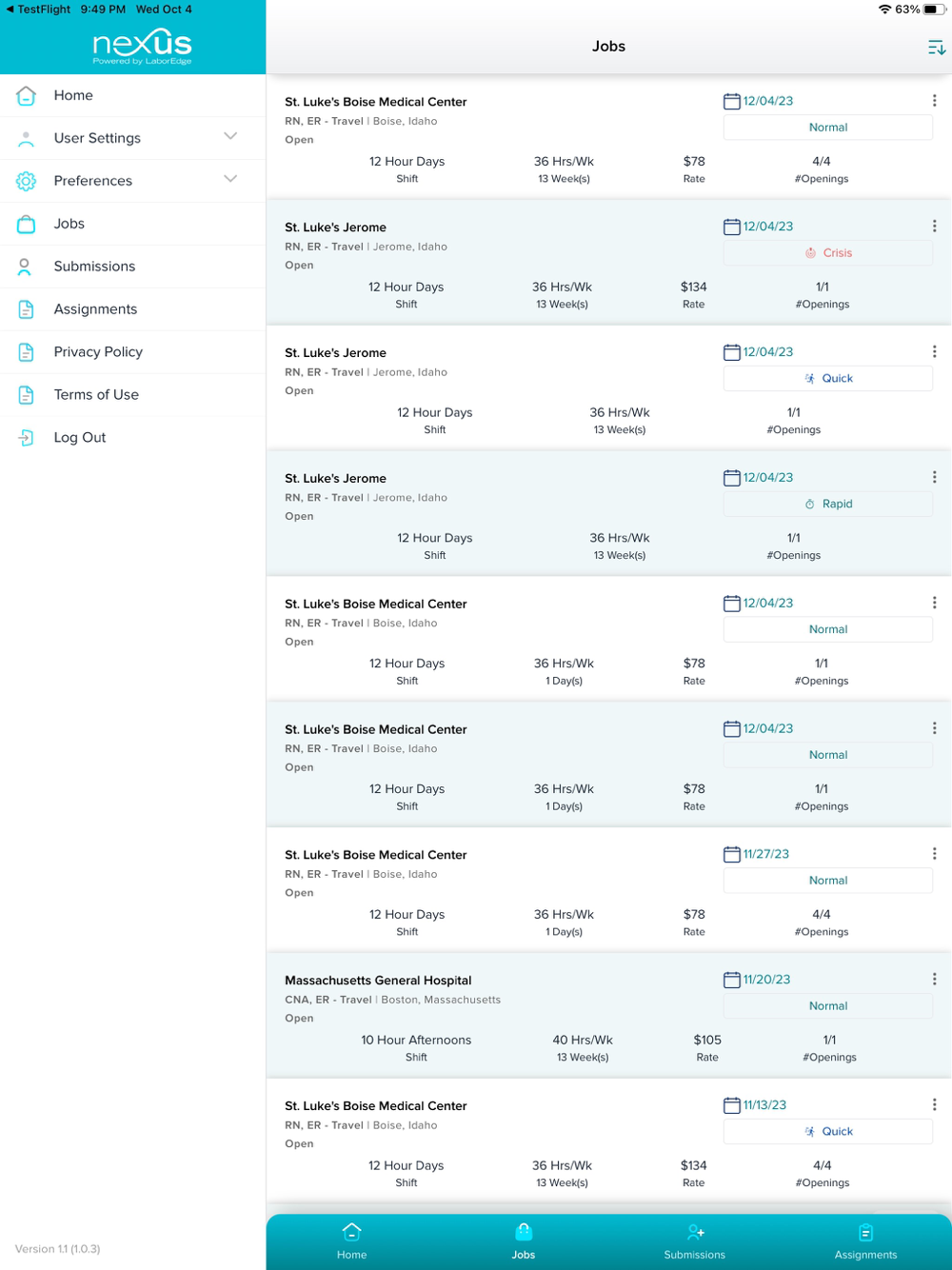Open more options for St. Luke's Jerome Crisis job
Viewport: 952px width, 1270px height.
pos(934,227)
